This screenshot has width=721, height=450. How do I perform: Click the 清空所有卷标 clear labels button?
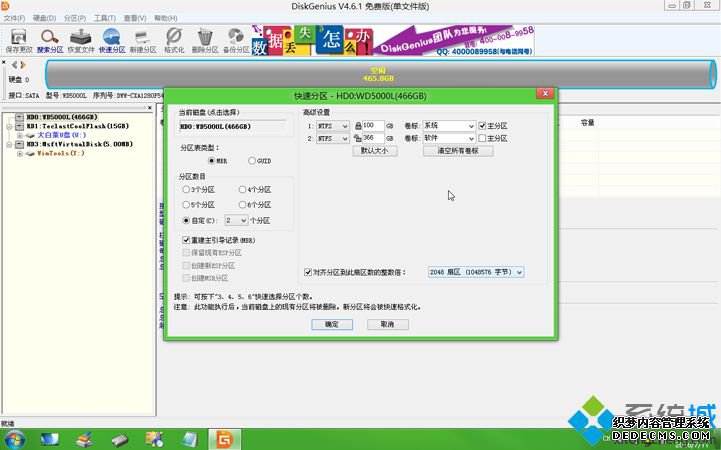(458, 151)
